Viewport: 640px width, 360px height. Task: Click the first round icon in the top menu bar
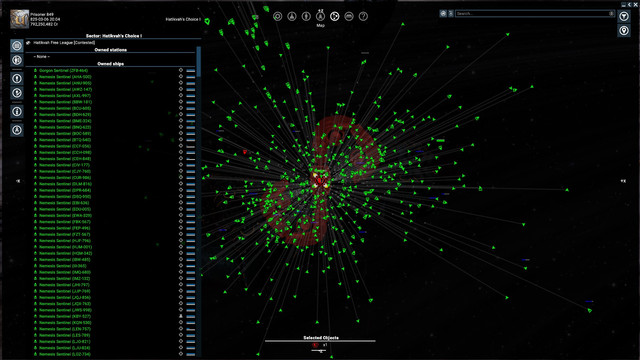click(278, 16)
